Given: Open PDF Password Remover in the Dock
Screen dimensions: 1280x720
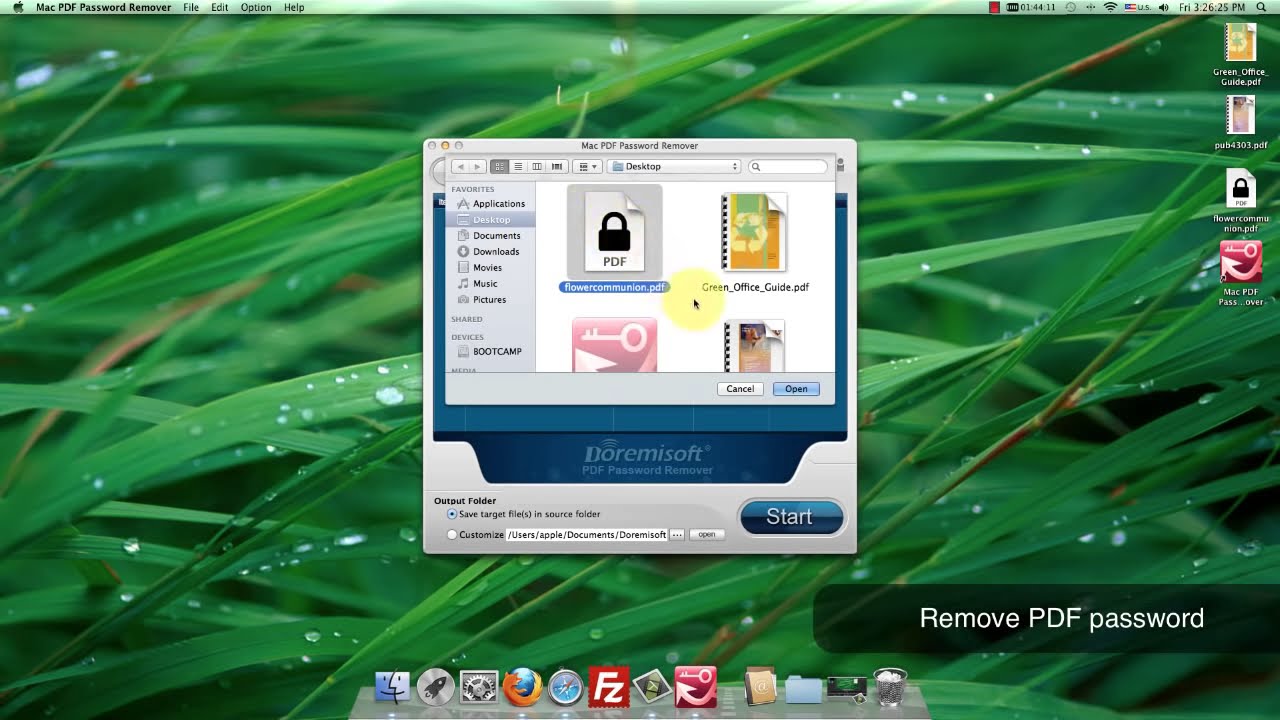Looking at the screenshot, I should pos(696,687).
